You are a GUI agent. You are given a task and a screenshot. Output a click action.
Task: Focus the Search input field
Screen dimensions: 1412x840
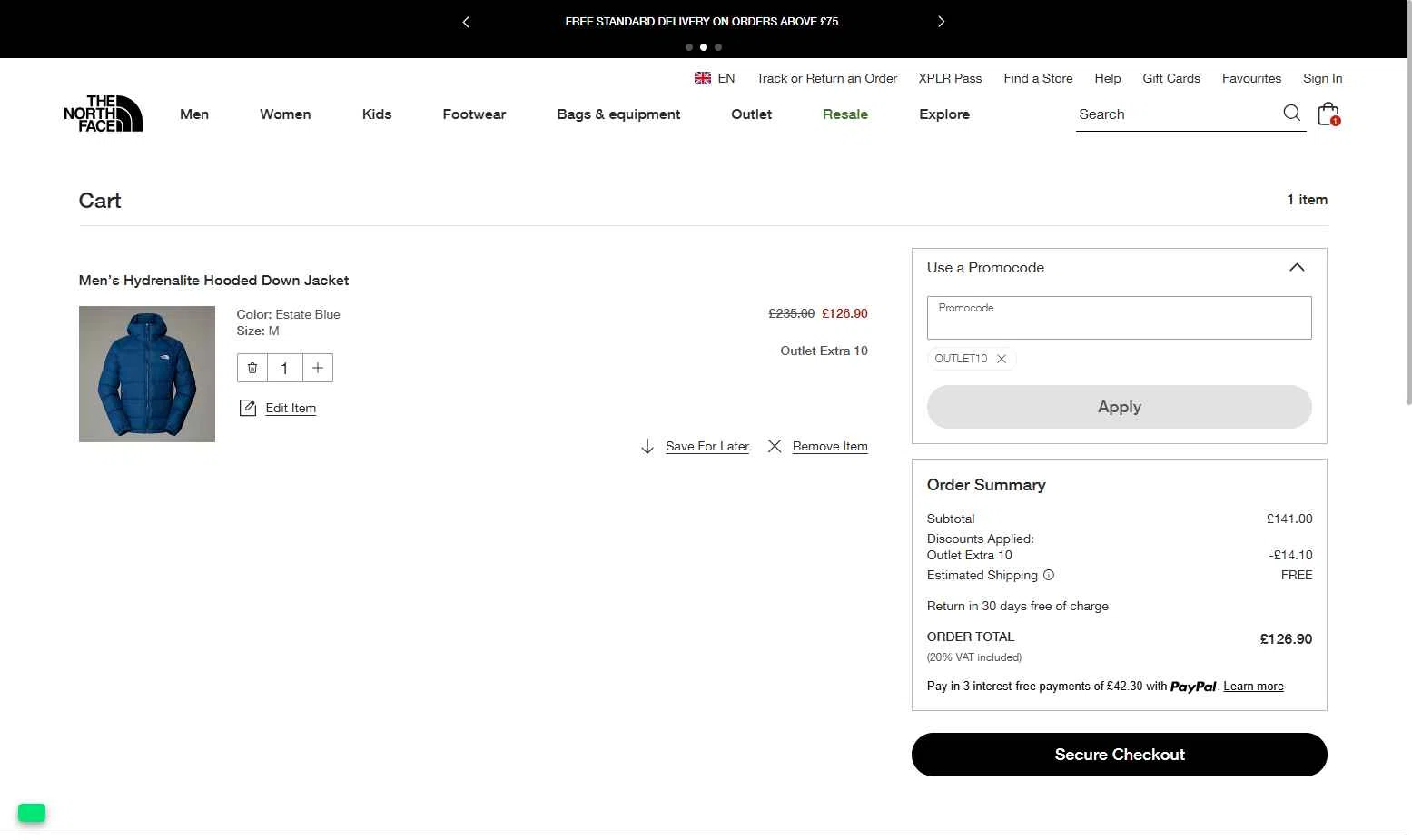(x=1176, y=114)
